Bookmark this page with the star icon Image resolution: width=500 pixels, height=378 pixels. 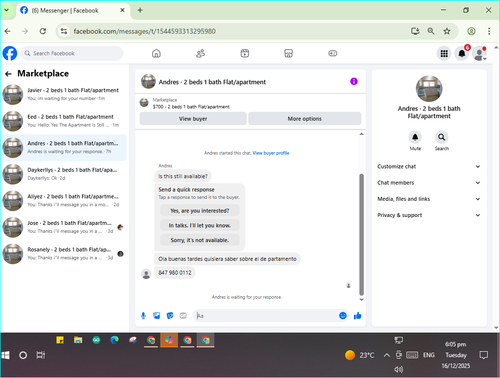(x=447, y=31)
